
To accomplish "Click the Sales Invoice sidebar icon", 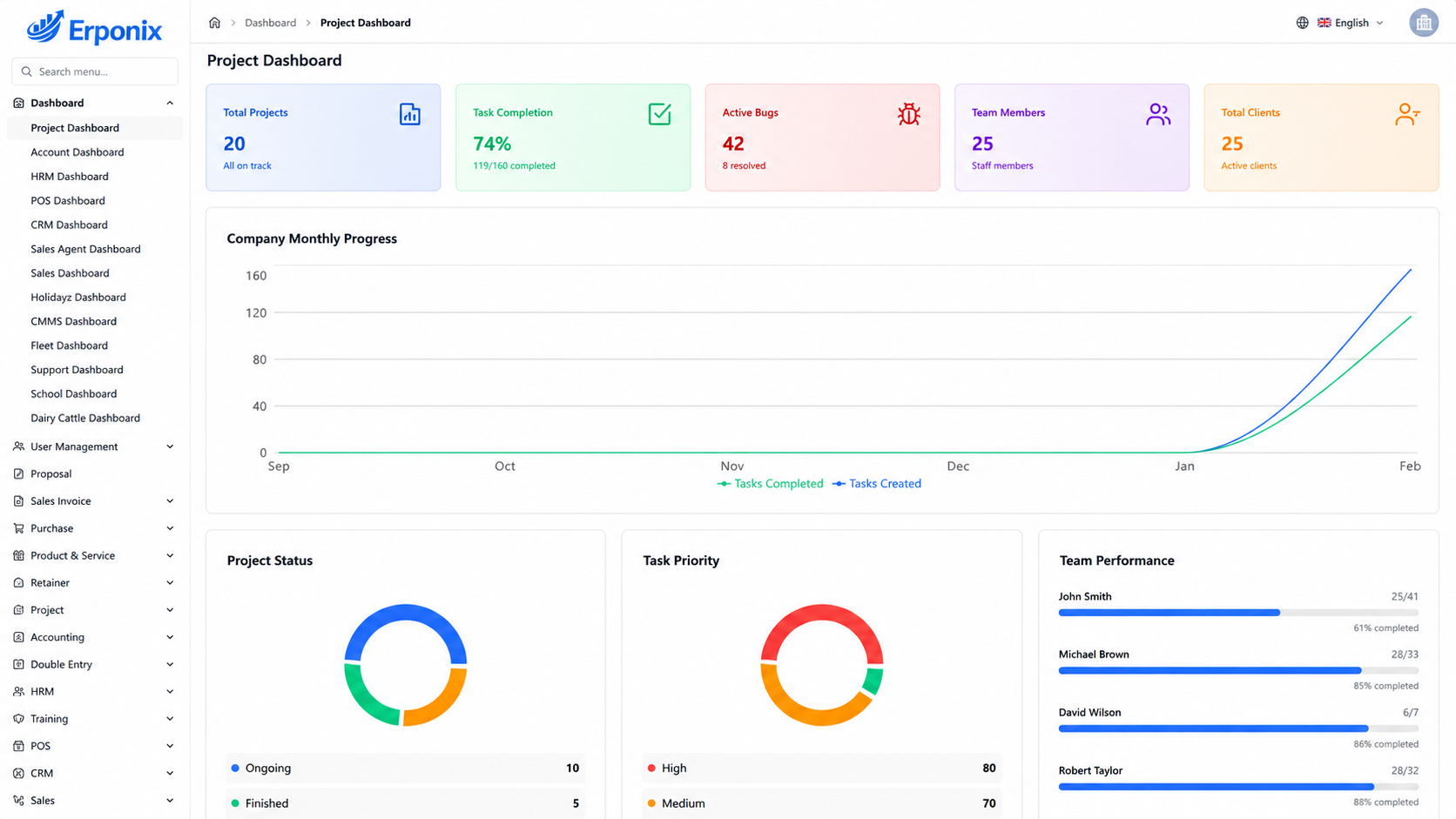I will coord(18,501).
